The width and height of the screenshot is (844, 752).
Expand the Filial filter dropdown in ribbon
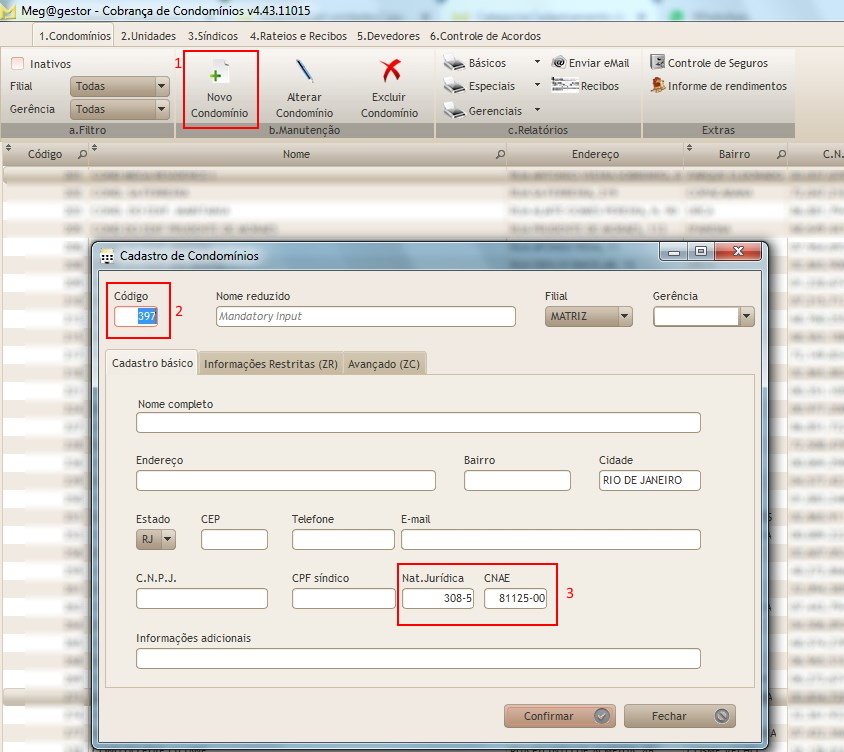pos(162,86)
